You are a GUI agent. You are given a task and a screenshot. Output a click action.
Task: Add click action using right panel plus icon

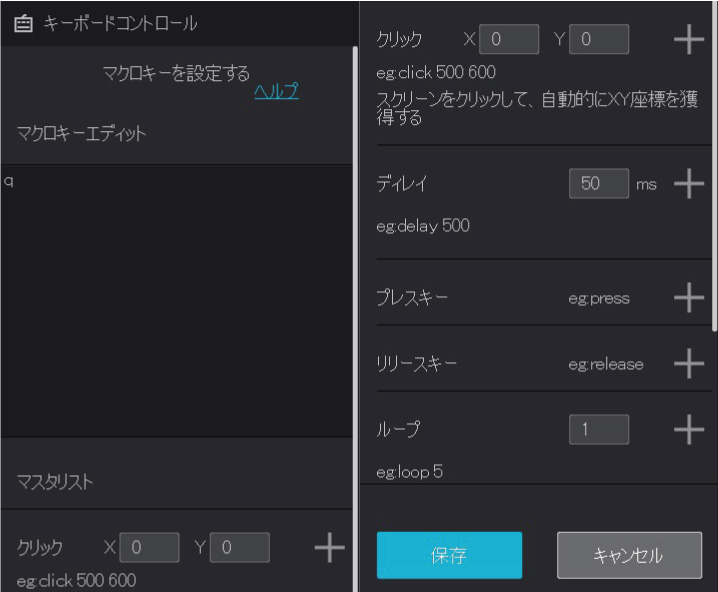[689, 40]
